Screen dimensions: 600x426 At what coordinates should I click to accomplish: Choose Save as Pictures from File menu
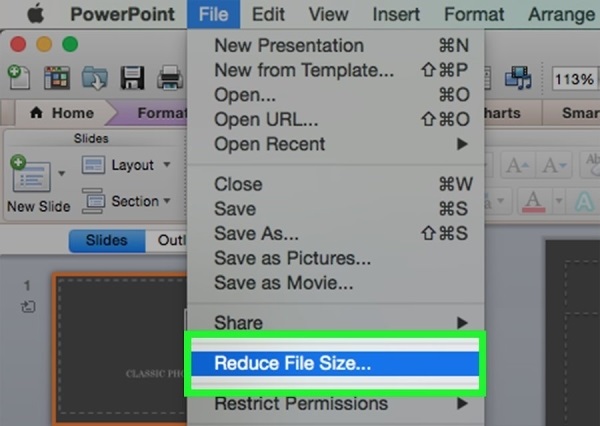click(x=292, y=258)
